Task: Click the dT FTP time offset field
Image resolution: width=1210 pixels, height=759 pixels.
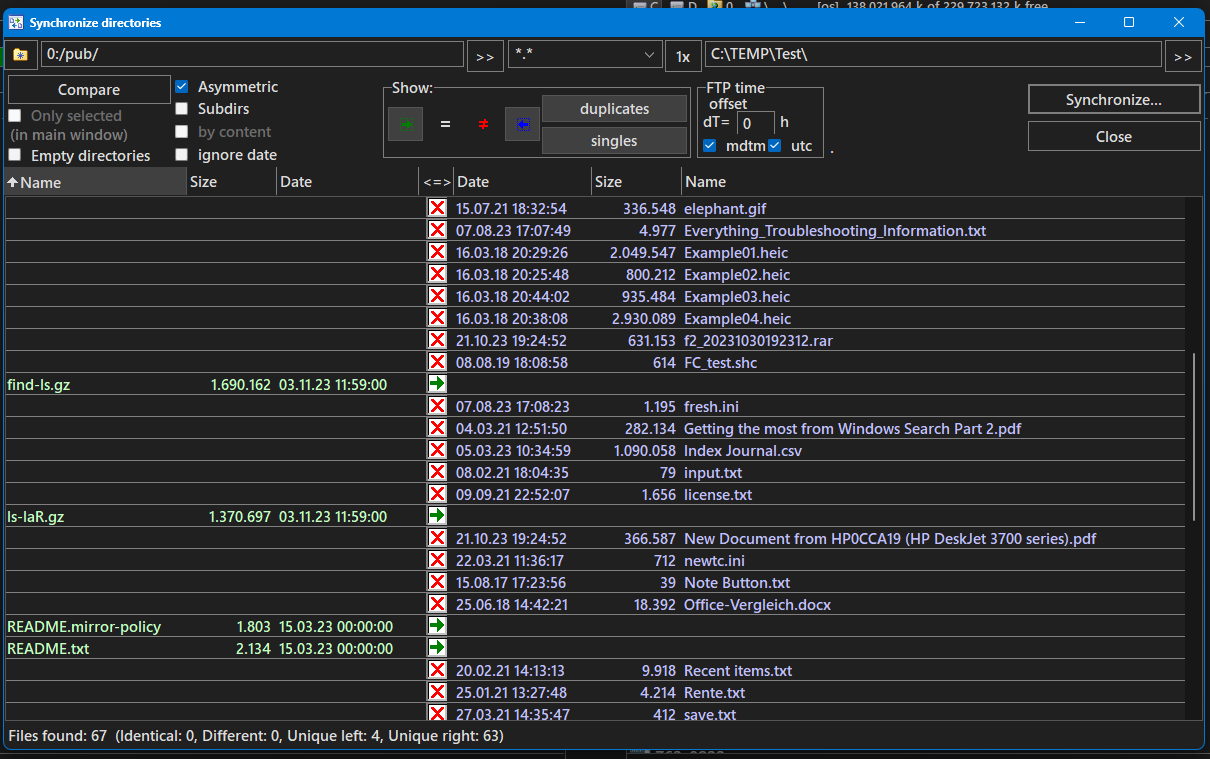Action: click(x=755, y=124)
